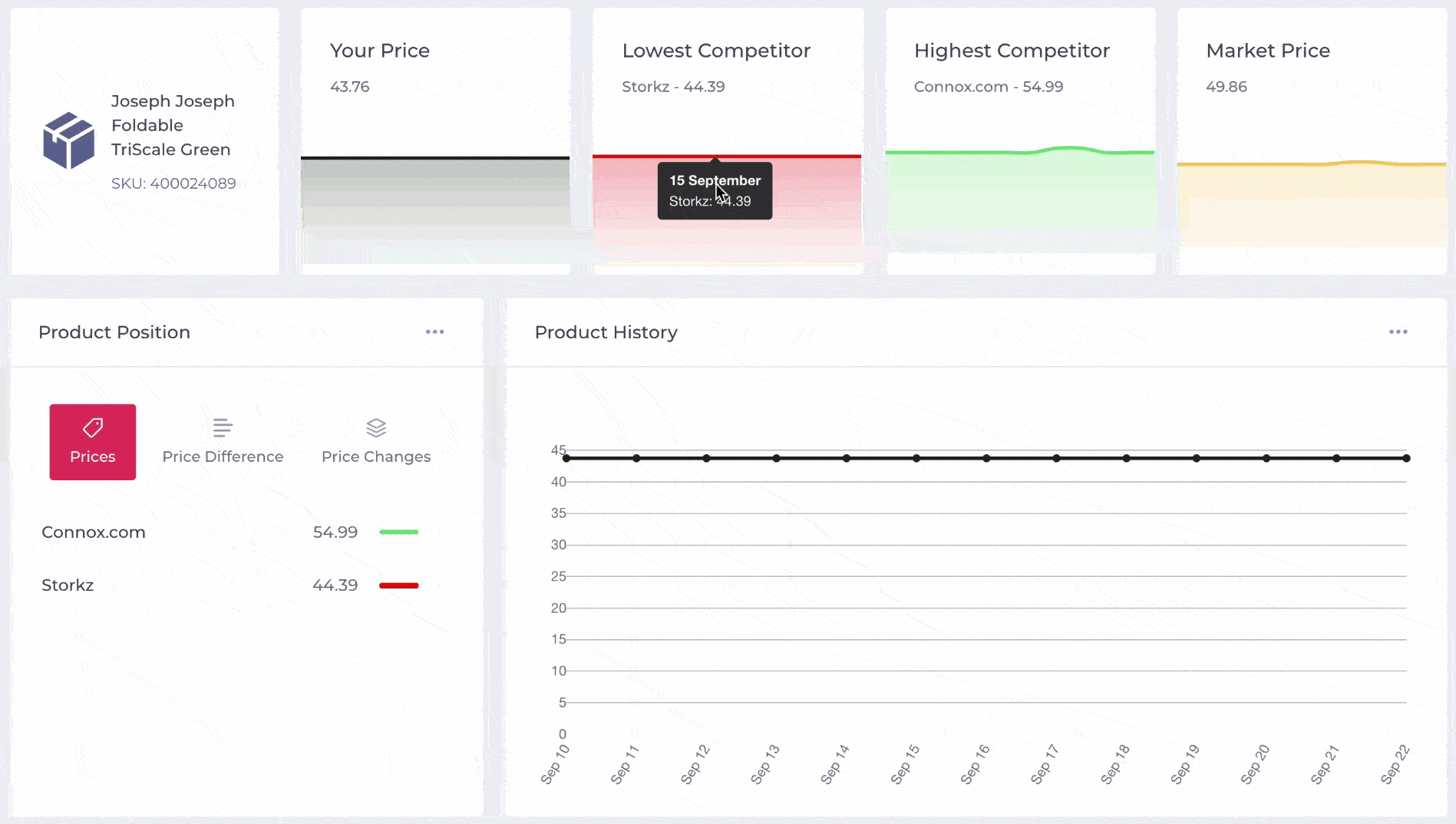Image resolution: width=1456 pixels, height=824 pixels.
Task: Click the 44.39 price in Product Position
Action: (x=335, y=585)
